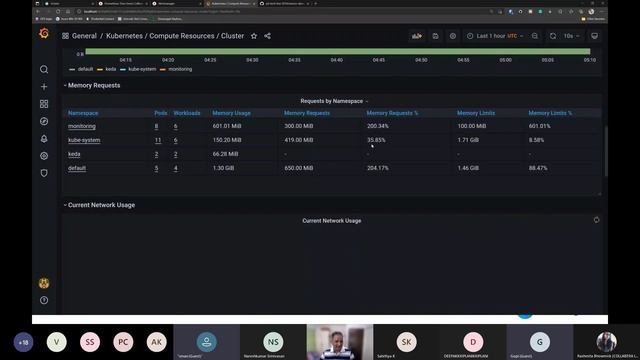Click the dashboards grid icon beside General
Screen dimensions: 640x360
pyautogui.click(x=65, y=36)
